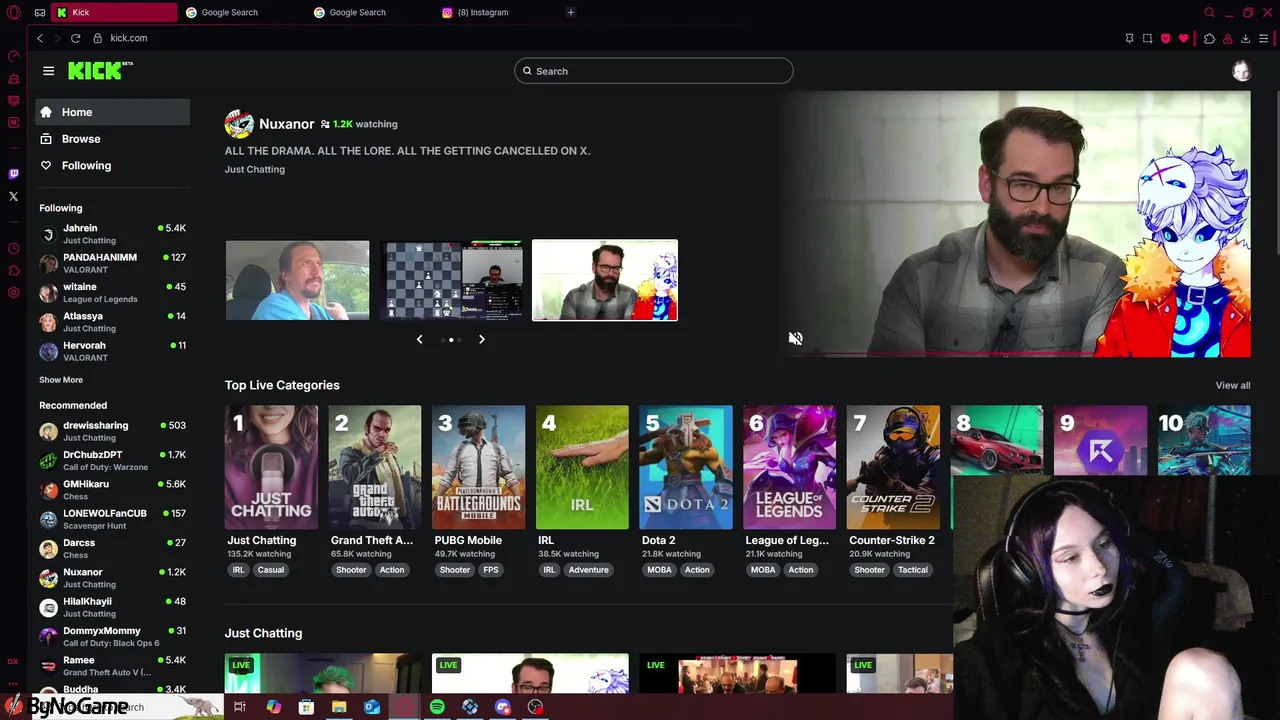Click the FPS tag under PUBG Mobile

[x=491, y=570]
